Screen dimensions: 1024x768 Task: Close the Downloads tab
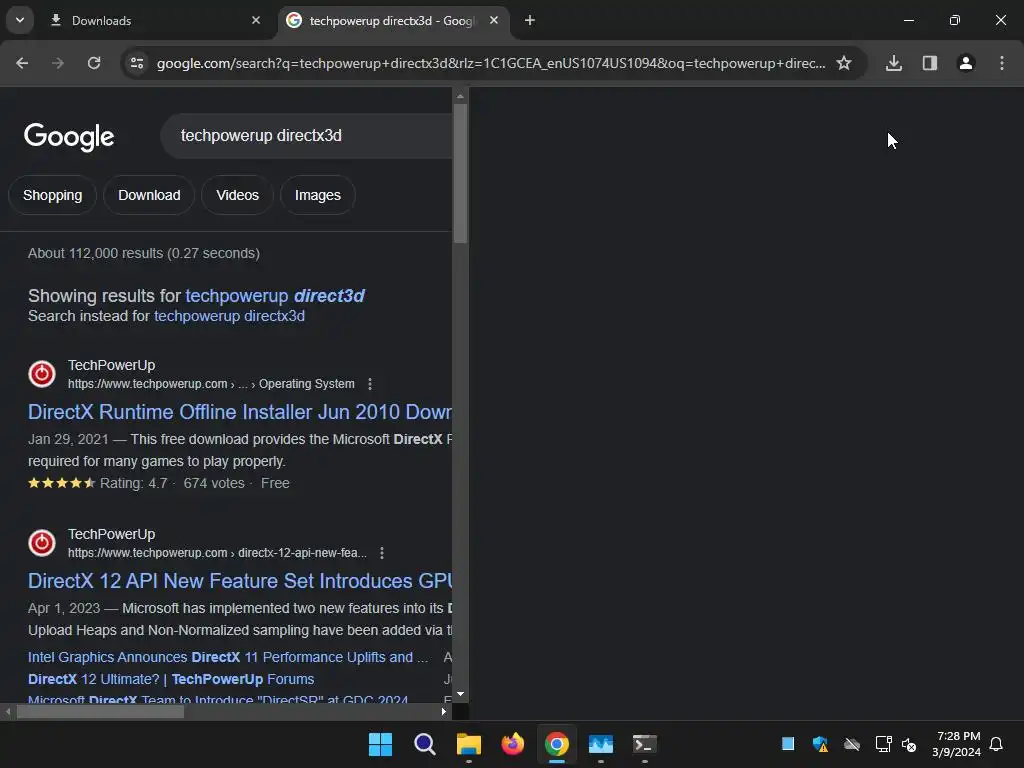256,20
